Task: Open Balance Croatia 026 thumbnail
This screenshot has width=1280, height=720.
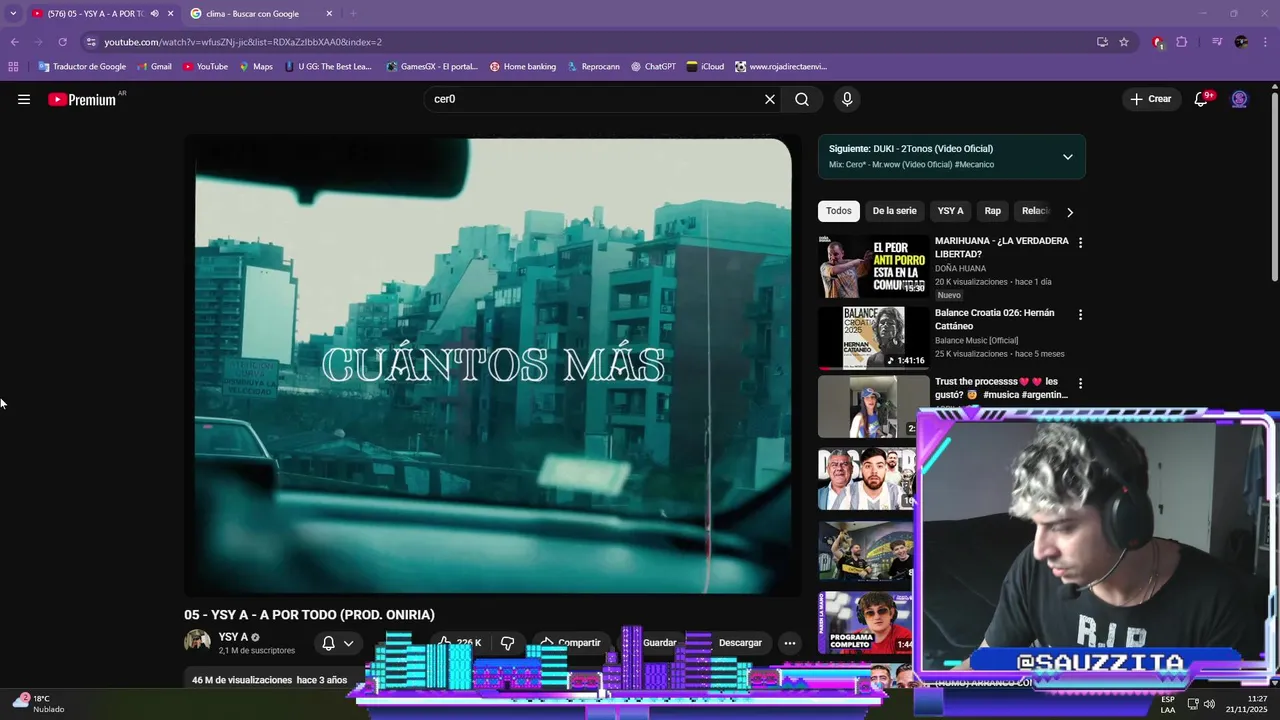Action: click(873, 338)
